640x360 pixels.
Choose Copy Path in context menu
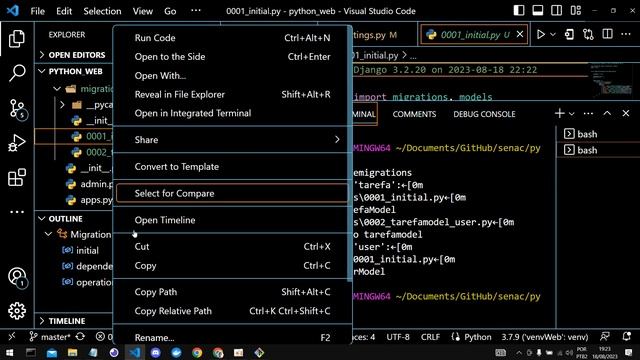coord(232,292)
